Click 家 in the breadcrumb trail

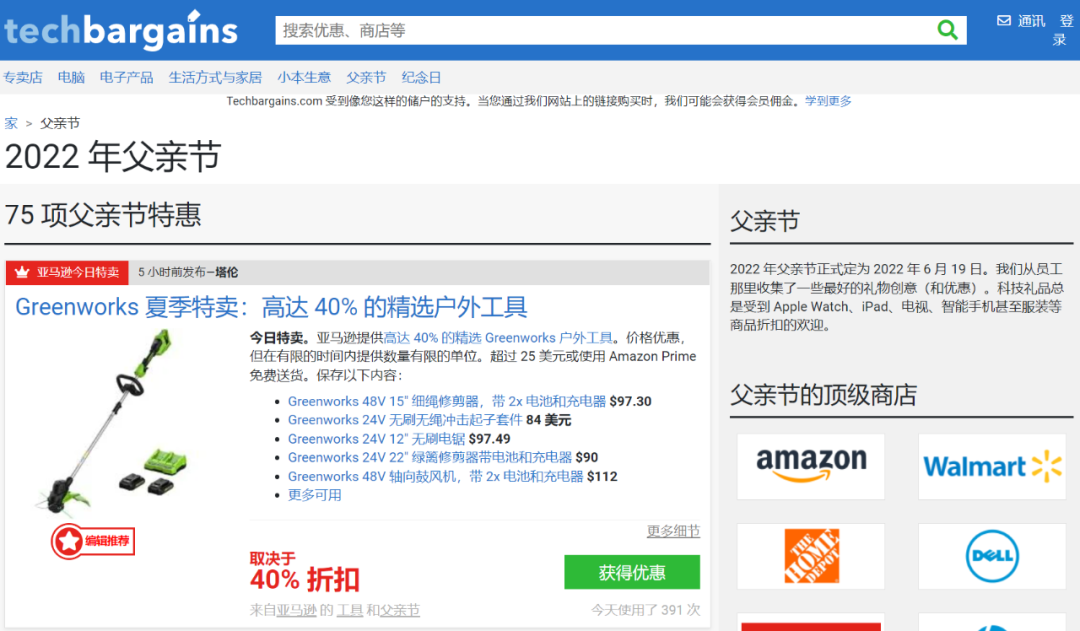click(10, 122)
